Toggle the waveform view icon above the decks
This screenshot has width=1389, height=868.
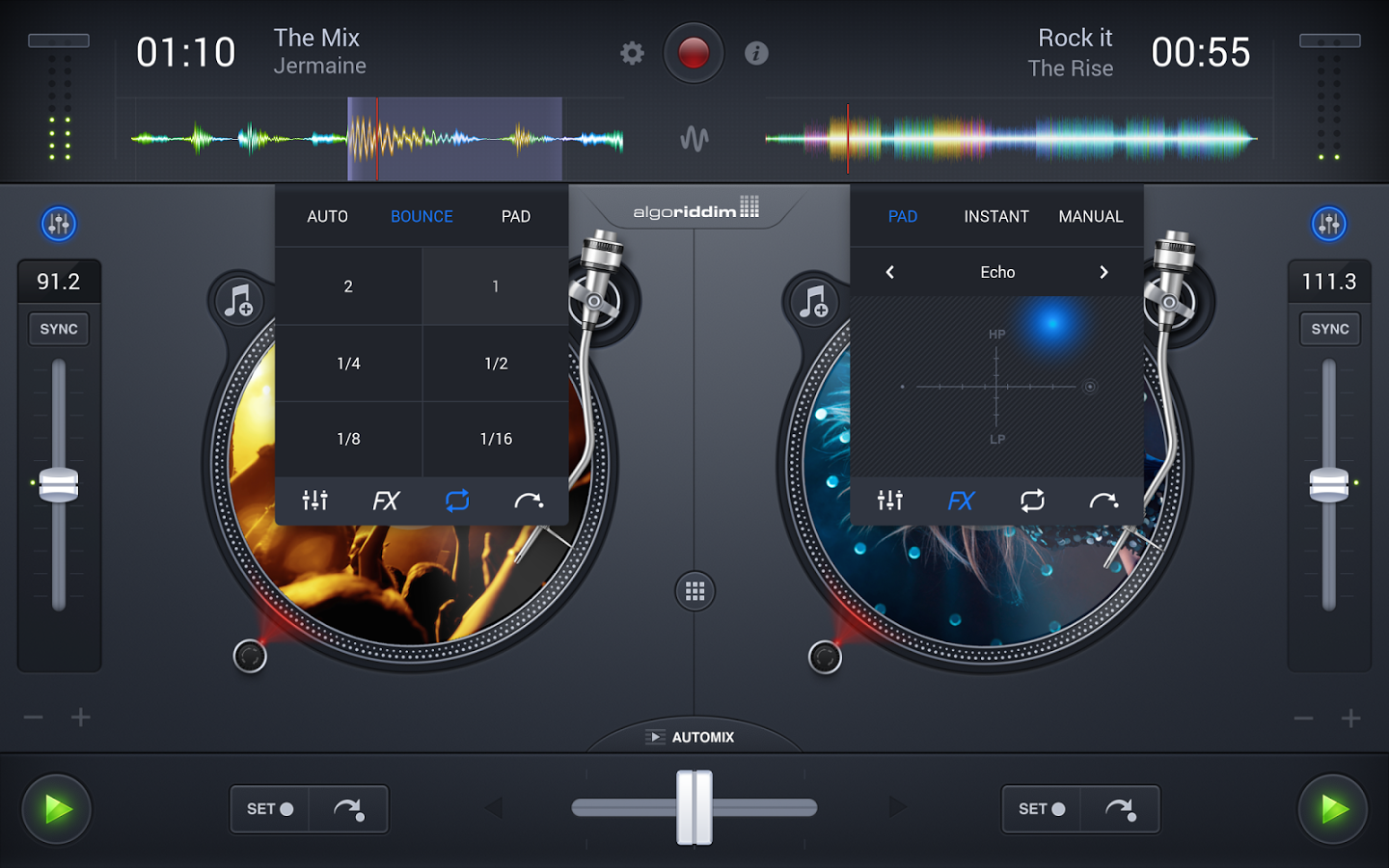pos(696,138)
